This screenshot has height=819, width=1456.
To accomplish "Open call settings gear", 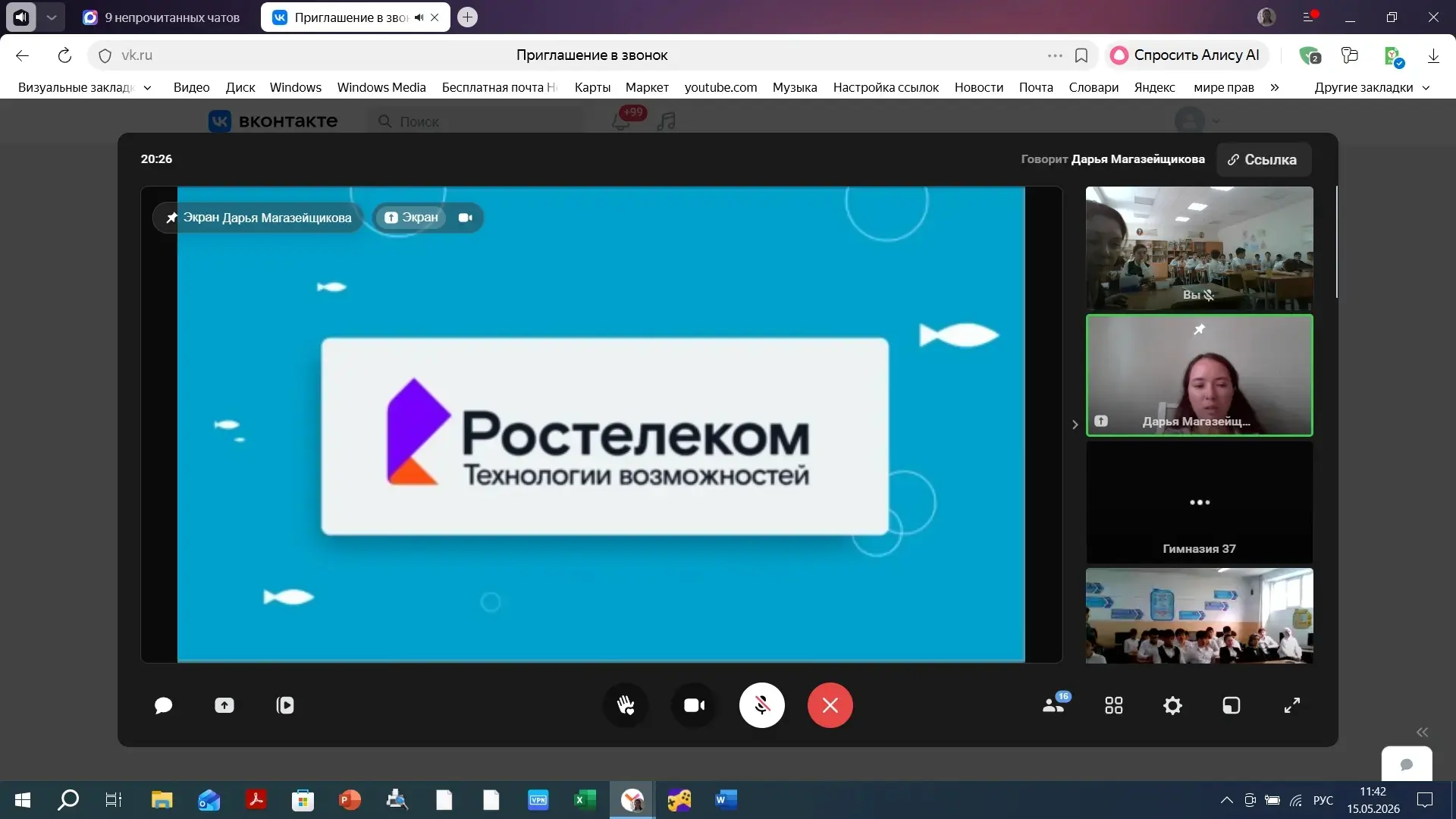I will 1173,706.
